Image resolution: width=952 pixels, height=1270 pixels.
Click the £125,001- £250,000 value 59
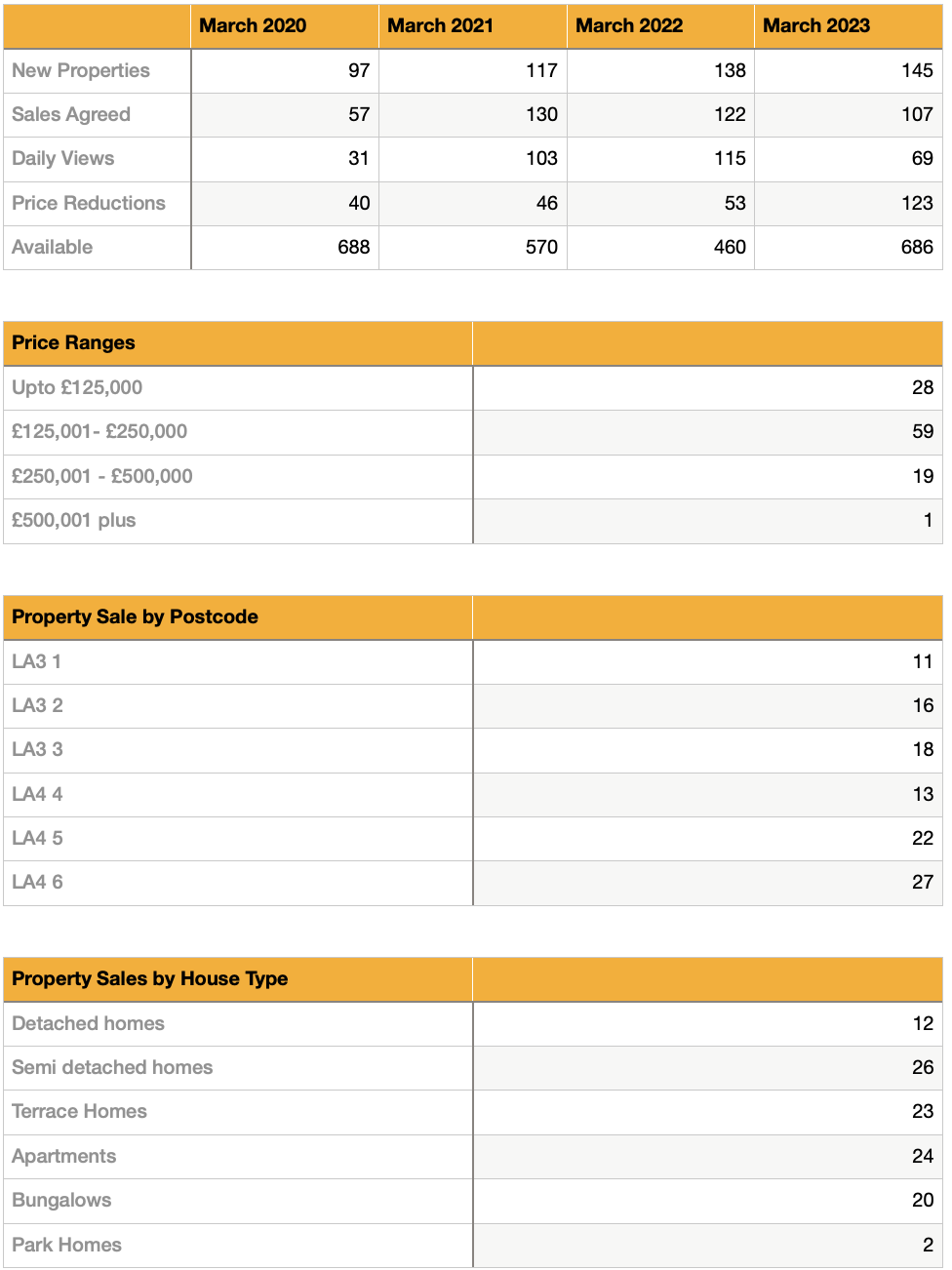[x=923, y=431]
